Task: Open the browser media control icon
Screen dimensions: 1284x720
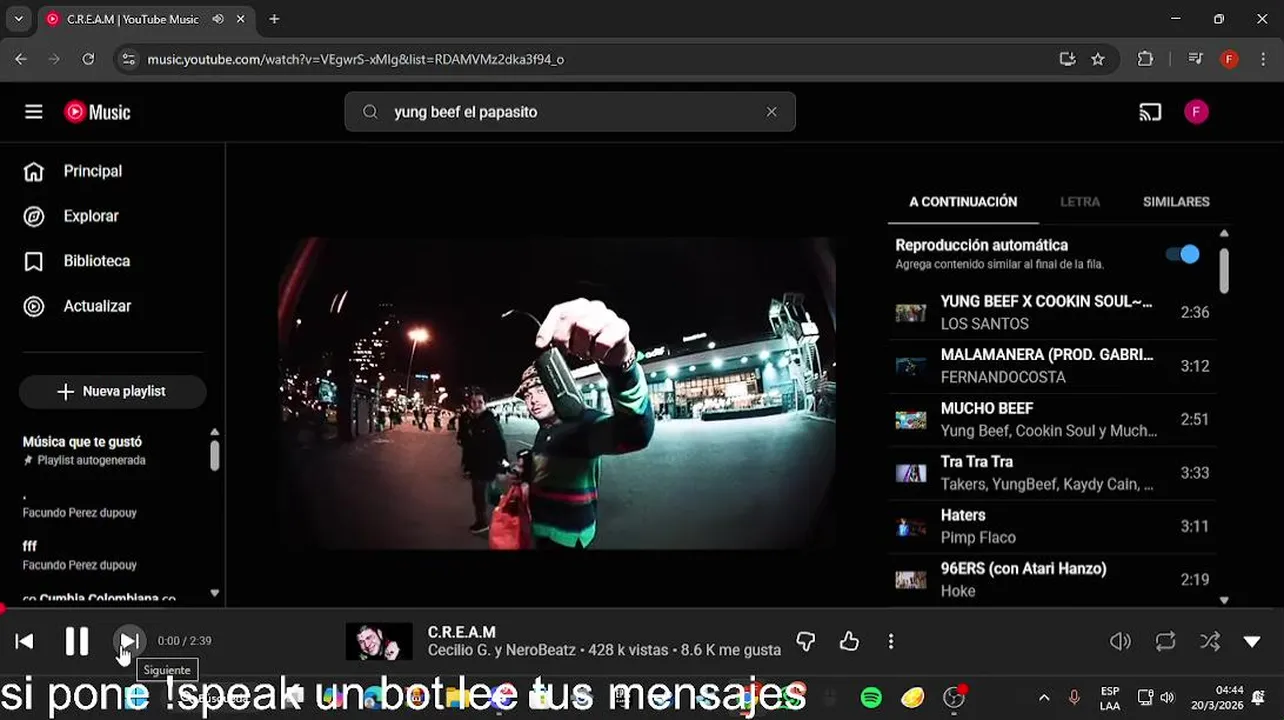Action: [x=1195, y=59]
